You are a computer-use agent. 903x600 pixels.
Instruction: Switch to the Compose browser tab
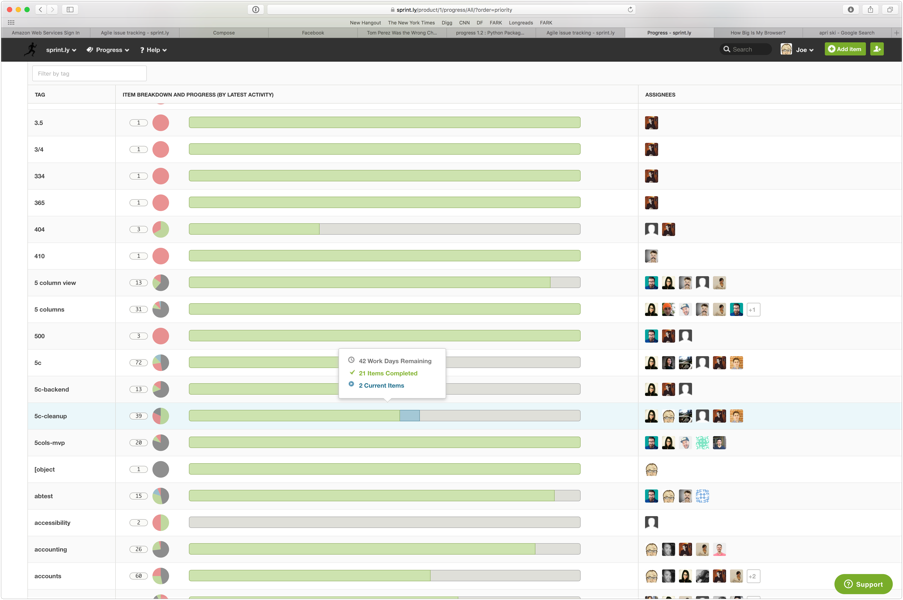pos(224,33)
